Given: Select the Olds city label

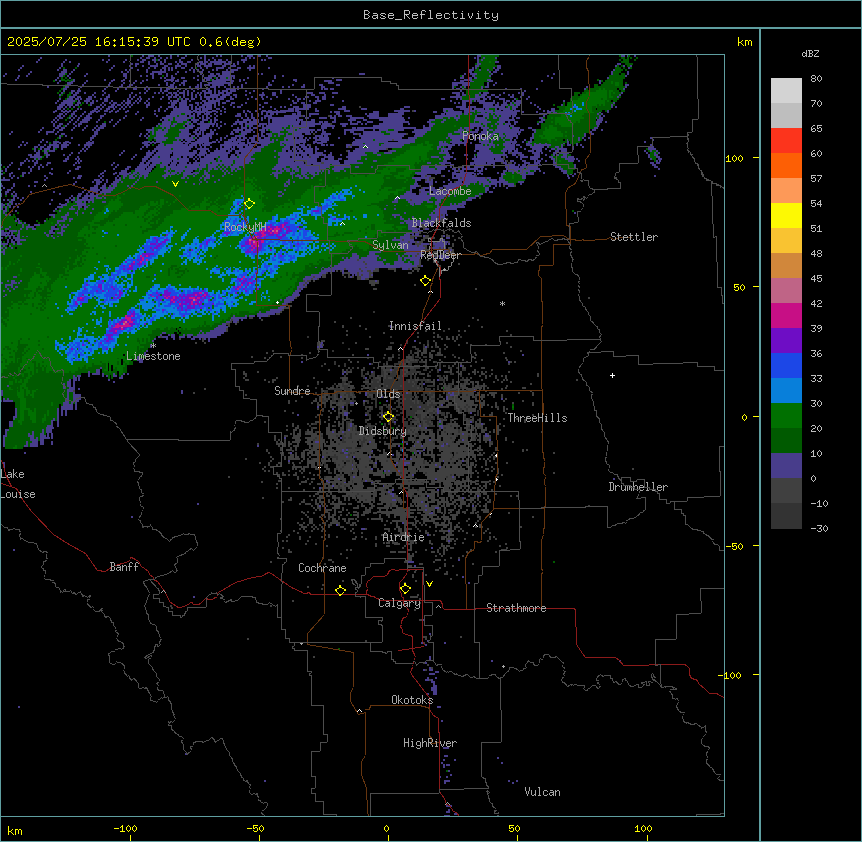Looking at the screenshot, I should [x=388, y=394].
